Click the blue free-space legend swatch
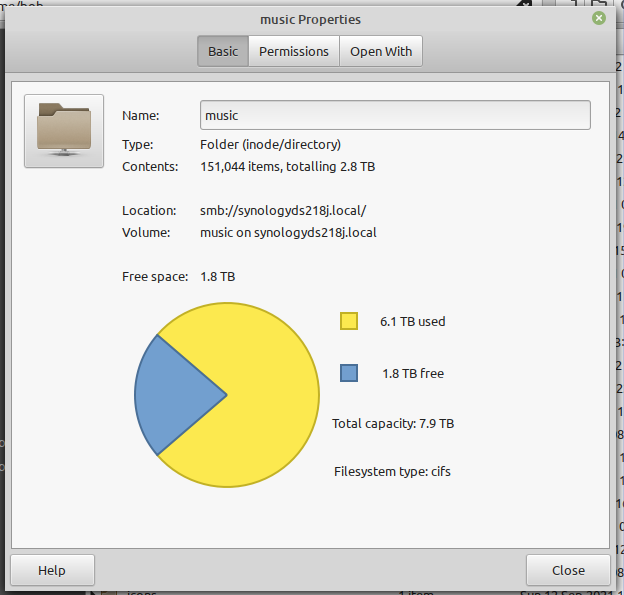The image size is (624, 595). pyautogui.click(x=349, y=373)
